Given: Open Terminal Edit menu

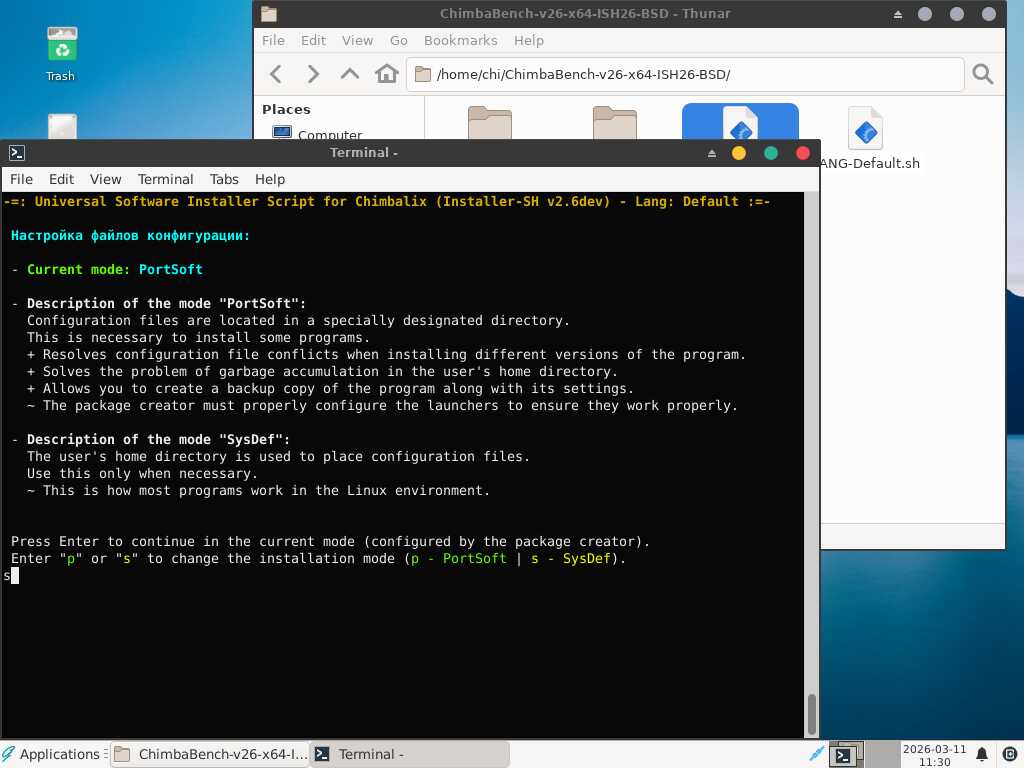Looking at the screenshot, I should 61,179.
